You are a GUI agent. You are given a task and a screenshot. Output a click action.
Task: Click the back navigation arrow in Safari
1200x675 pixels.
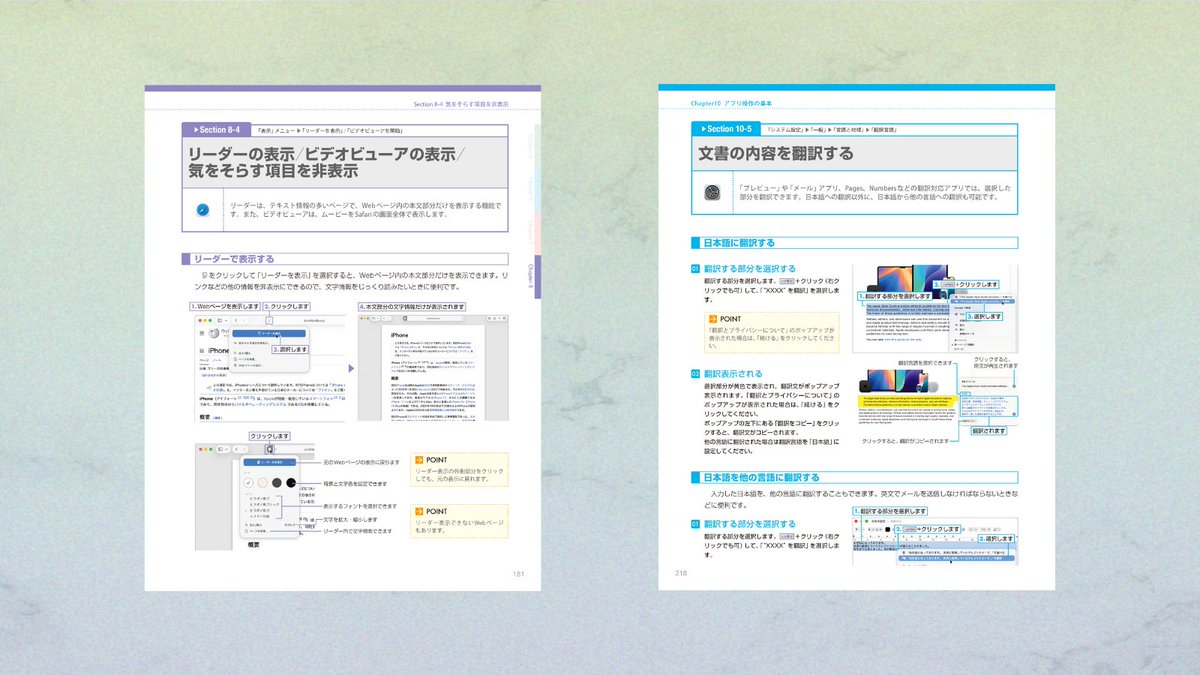coord(238,320)
